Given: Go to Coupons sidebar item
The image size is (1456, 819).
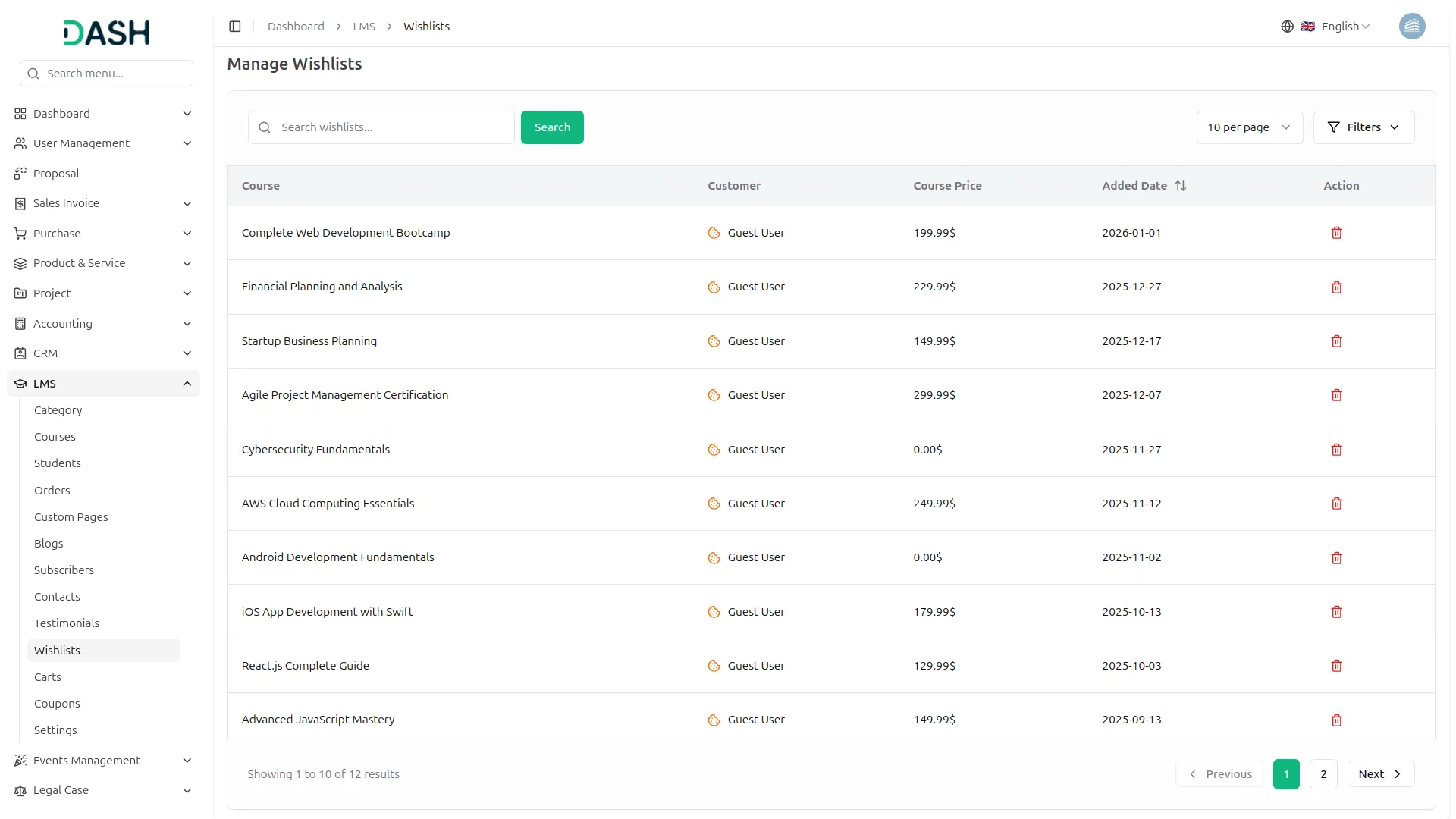Looking at the screenshot, I should coord(57,704).
